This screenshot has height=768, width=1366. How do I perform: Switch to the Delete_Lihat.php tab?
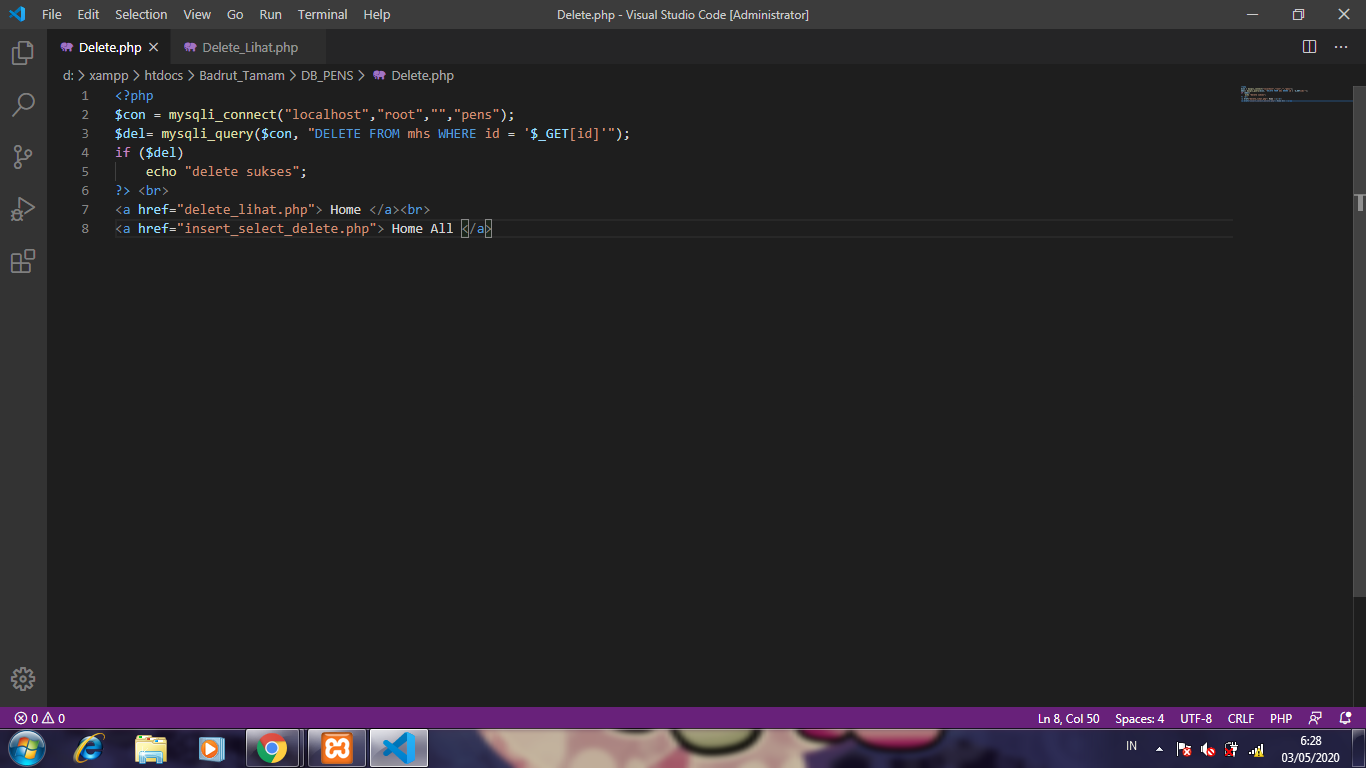click(x=250, y=47)
